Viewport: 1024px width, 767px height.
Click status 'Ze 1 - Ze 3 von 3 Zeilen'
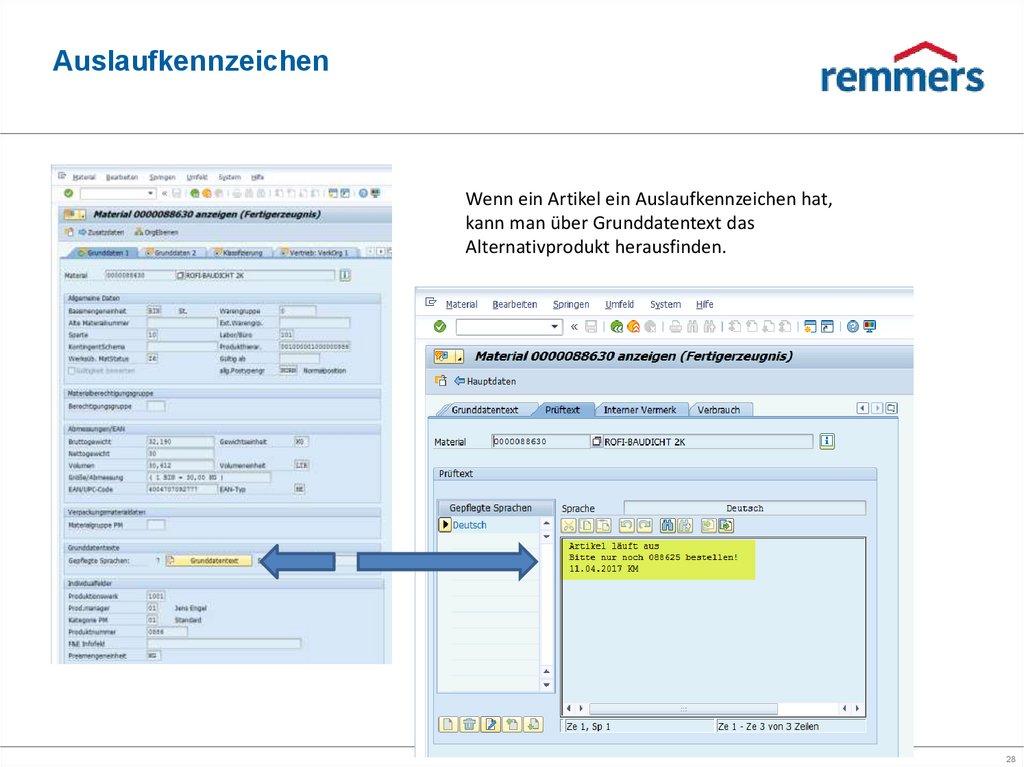click(x=791, y=726)
